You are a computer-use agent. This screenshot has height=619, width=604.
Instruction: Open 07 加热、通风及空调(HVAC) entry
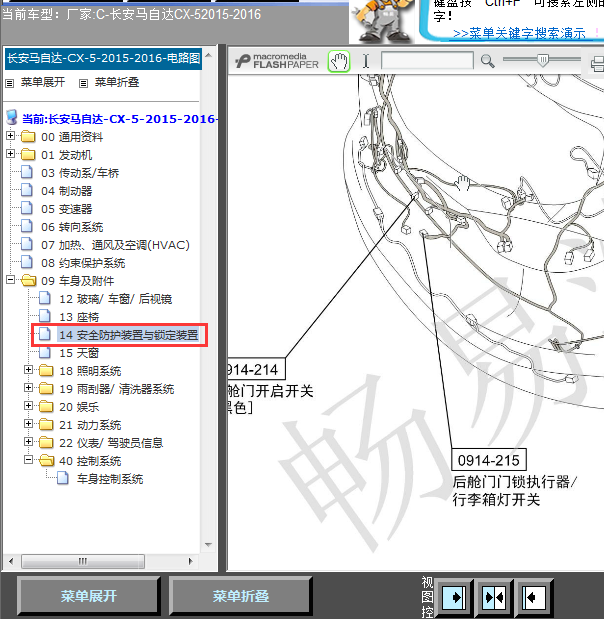(115, 245)
